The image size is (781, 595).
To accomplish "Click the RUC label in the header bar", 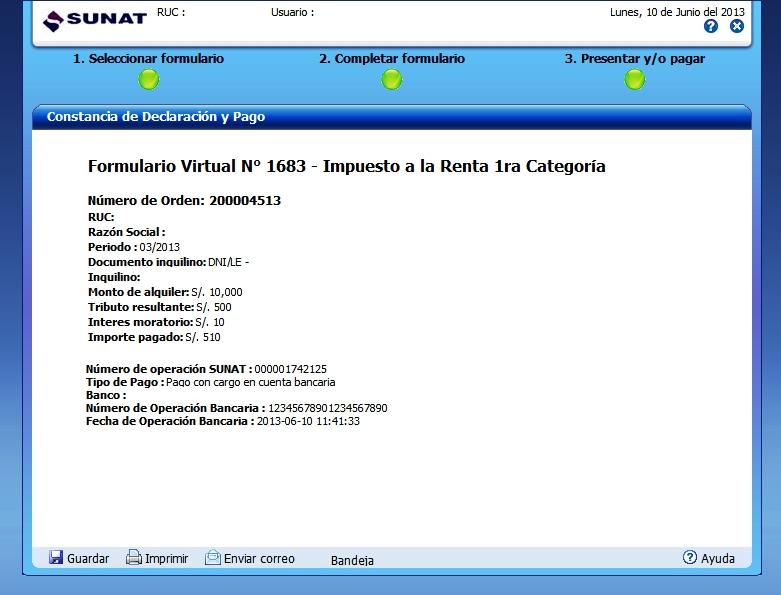I will (x=171, y=12).
